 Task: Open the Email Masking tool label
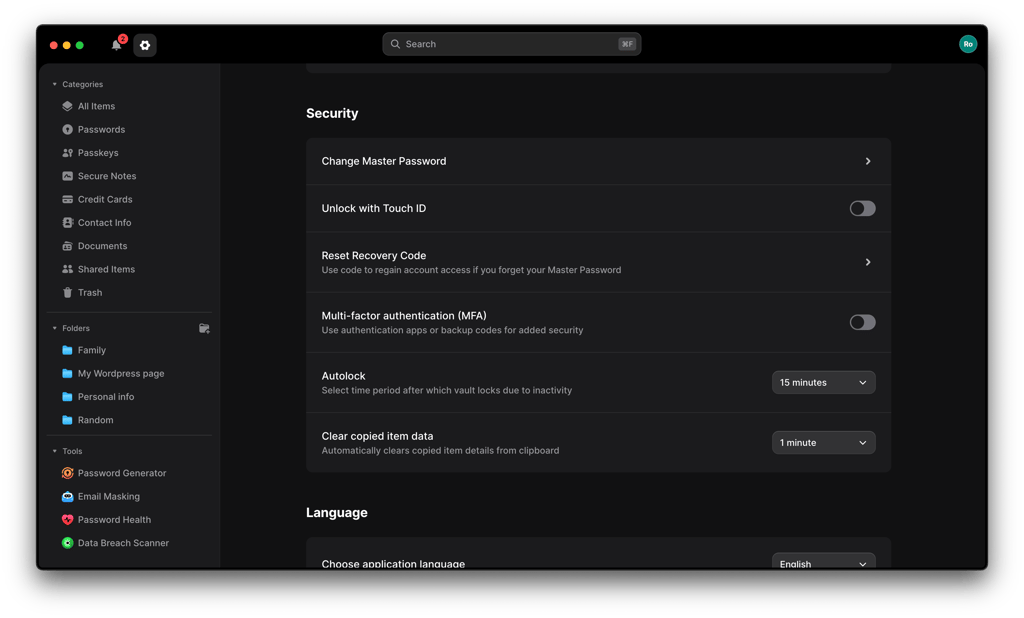click(109, 496)
